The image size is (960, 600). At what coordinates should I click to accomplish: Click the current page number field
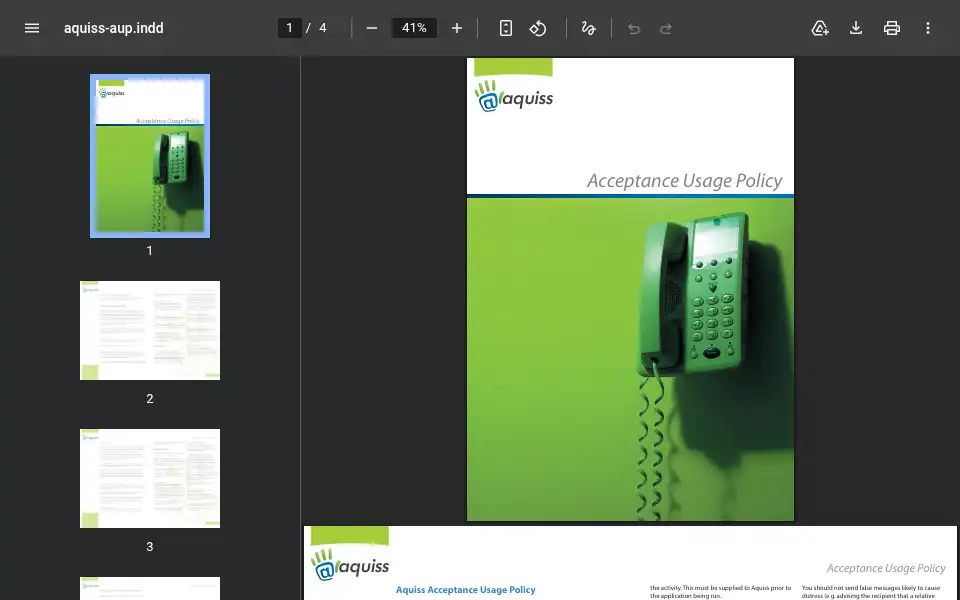pos(290,28)
